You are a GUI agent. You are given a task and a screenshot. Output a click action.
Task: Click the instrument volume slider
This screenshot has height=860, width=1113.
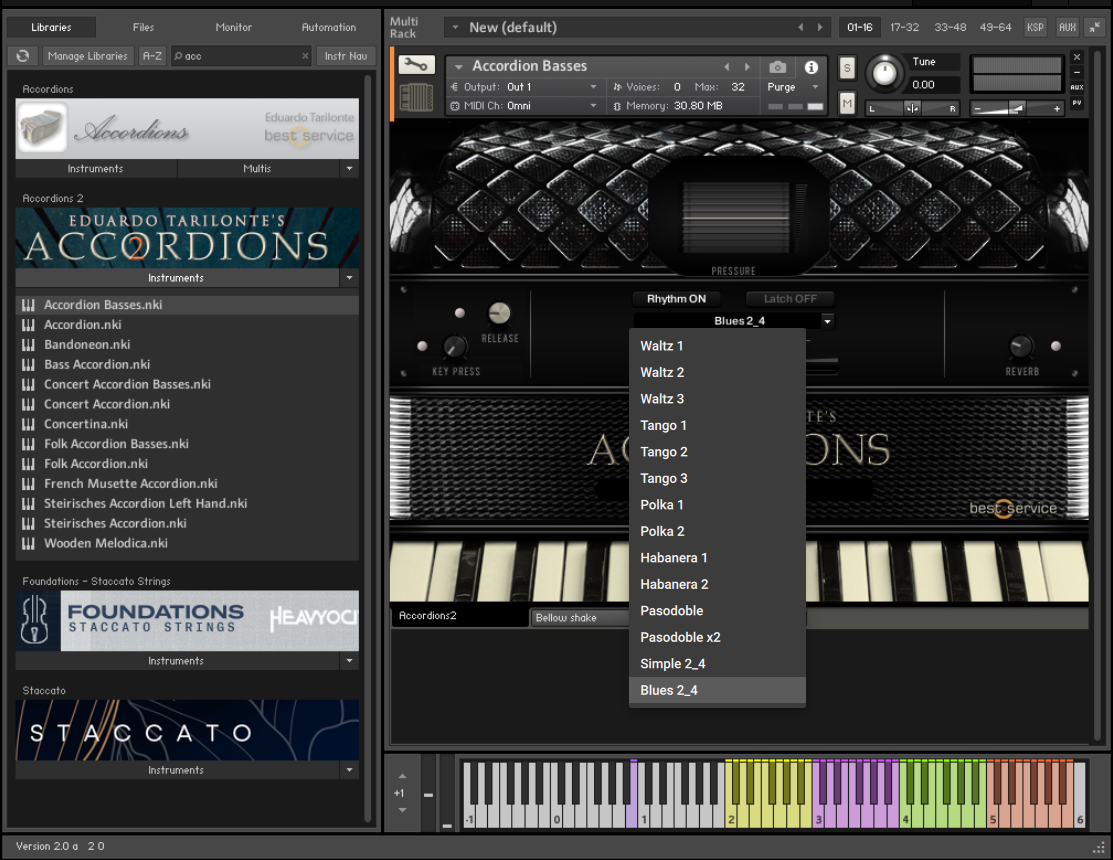(1016, 108)
